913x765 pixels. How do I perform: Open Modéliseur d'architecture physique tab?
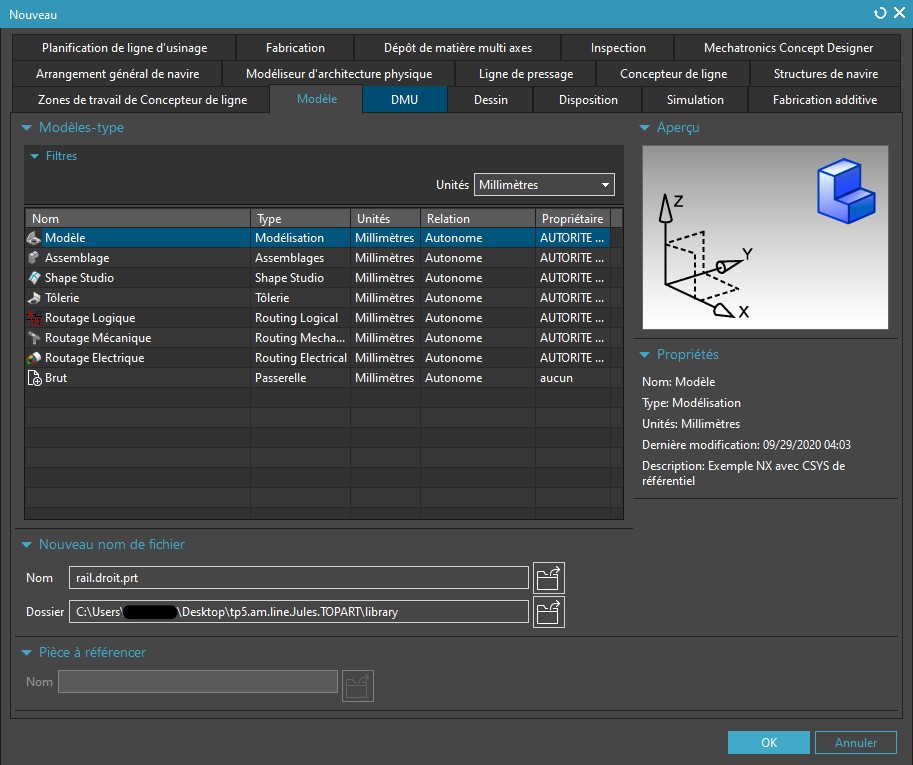339,74
